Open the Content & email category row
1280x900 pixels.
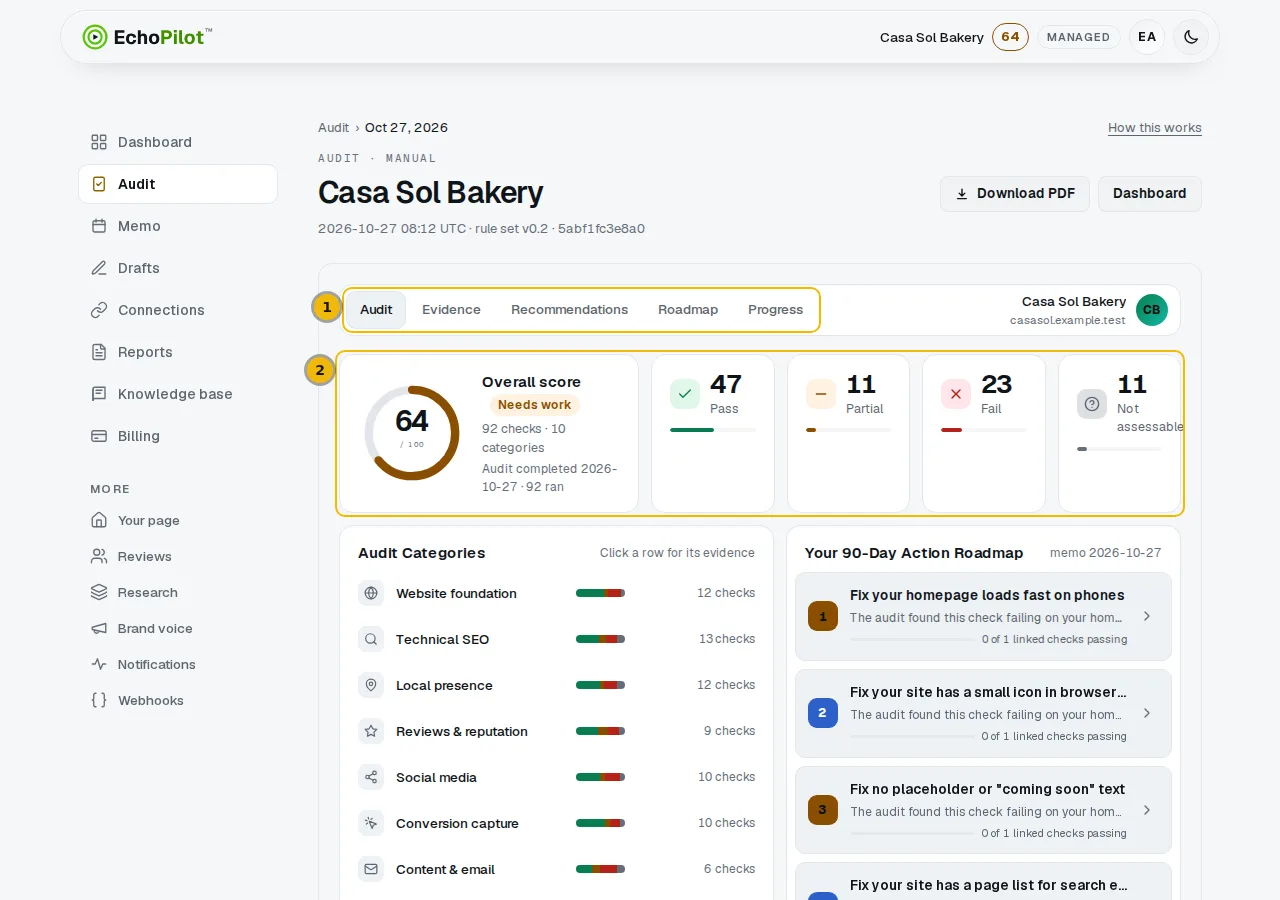click(x=556, y=869)
